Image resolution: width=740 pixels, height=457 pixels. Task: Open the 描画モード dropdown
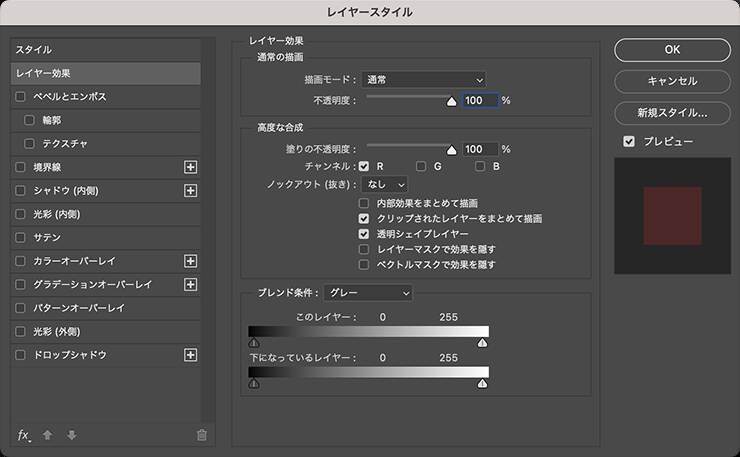tap(424, 79)
